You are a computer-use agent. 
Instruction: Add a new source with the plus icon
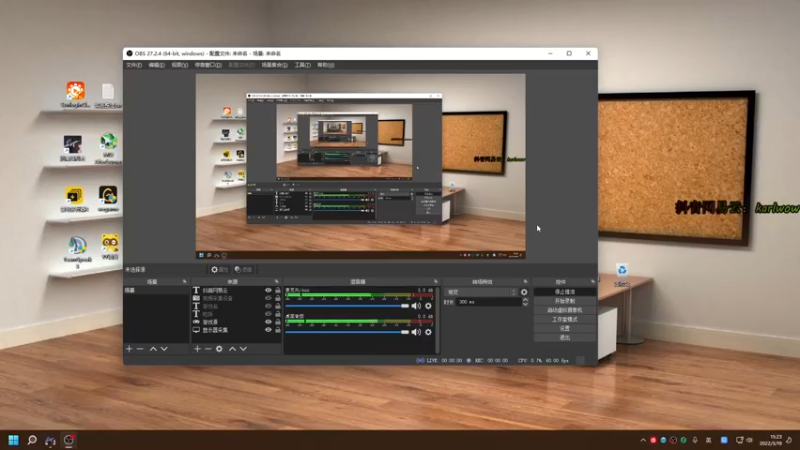click(x=197, y=349)
